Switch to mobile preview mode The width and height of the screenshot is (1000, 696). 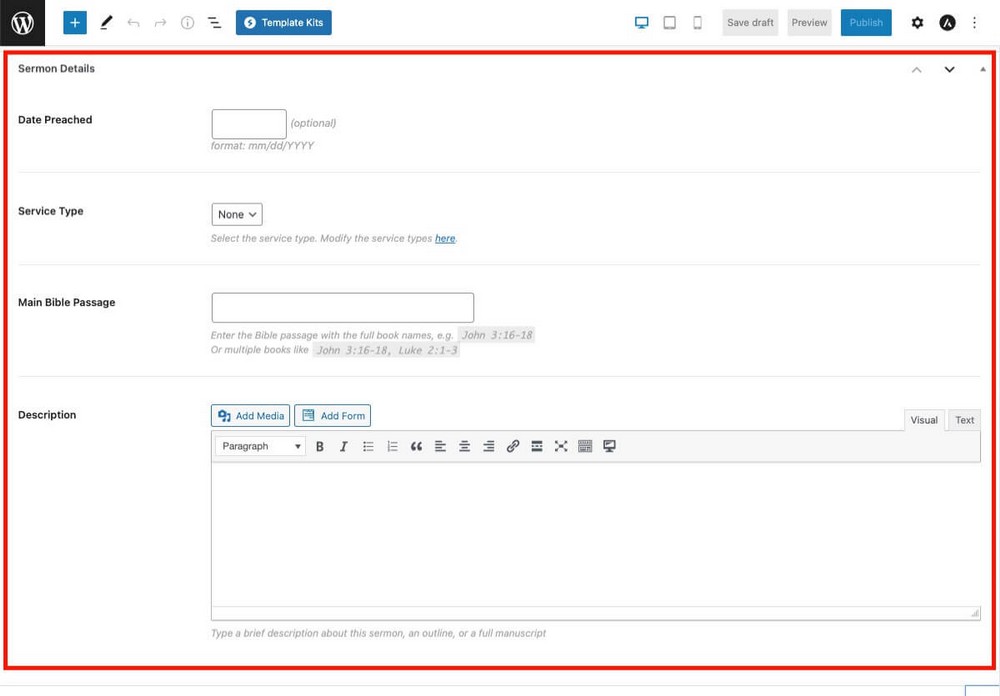[x=697, y=22]
